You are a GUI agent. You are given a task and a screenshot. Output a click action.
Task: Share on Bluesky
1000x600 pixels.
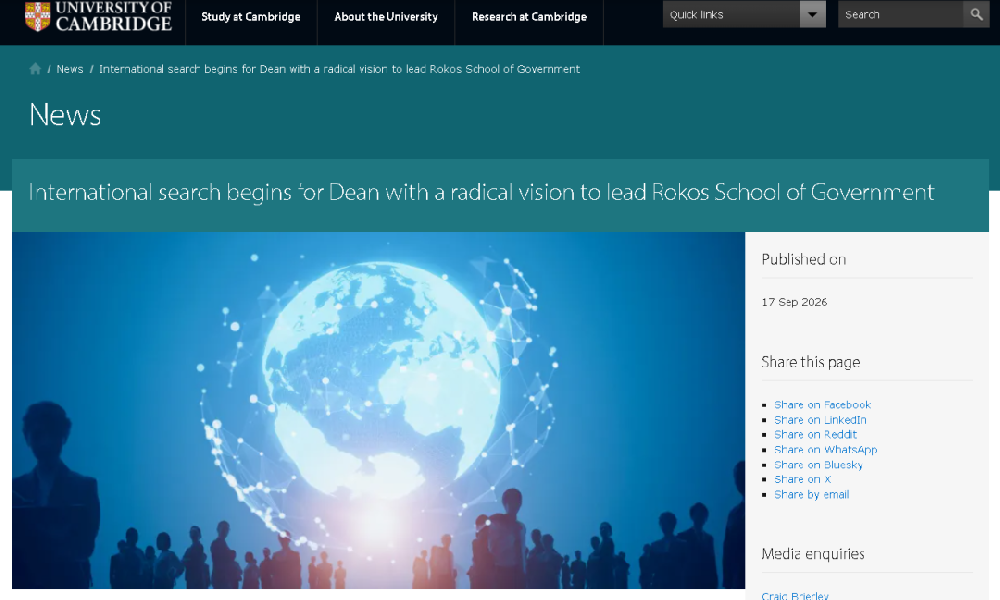(818, 465)
